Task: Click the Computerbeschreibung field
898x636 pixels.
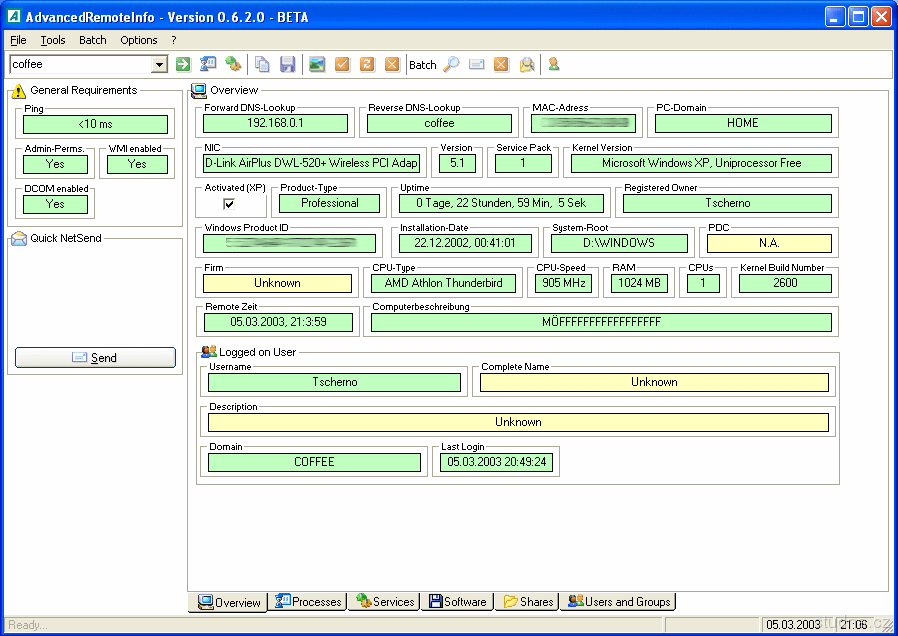Action: (x=601, y=323)
